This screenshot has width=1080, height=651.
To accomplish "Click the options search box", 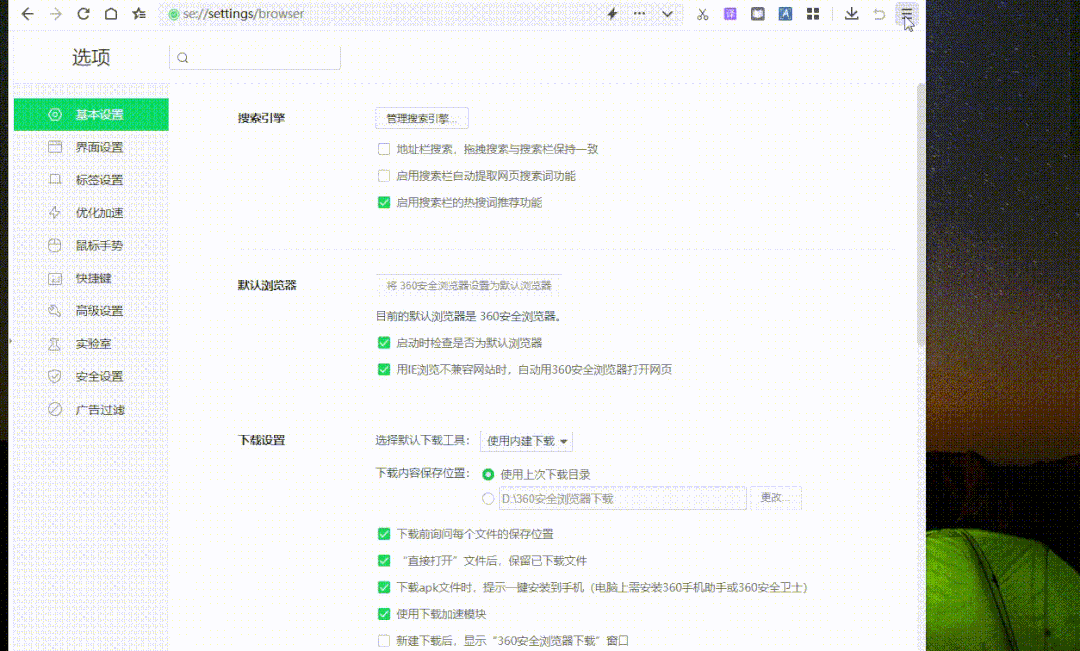I will (255, 58).
